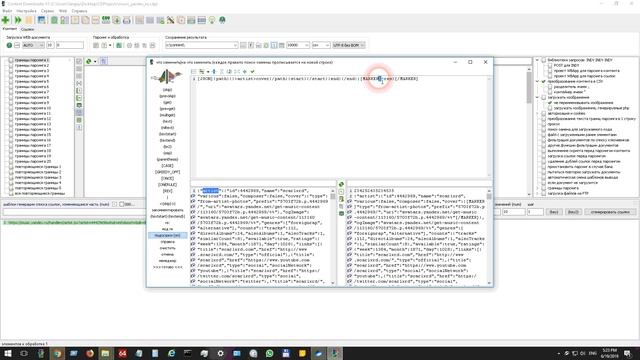This screenshot has height=360, width=640.
Task: Click the round green help icon on toolbar
Action: (x=222, y=20)
